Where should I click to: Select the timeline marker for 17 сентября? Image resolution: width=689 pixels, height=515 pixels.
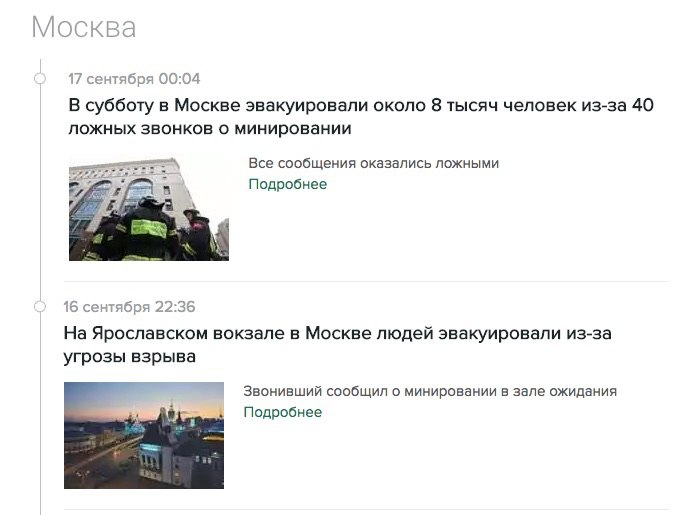click(x=40, y=78)
